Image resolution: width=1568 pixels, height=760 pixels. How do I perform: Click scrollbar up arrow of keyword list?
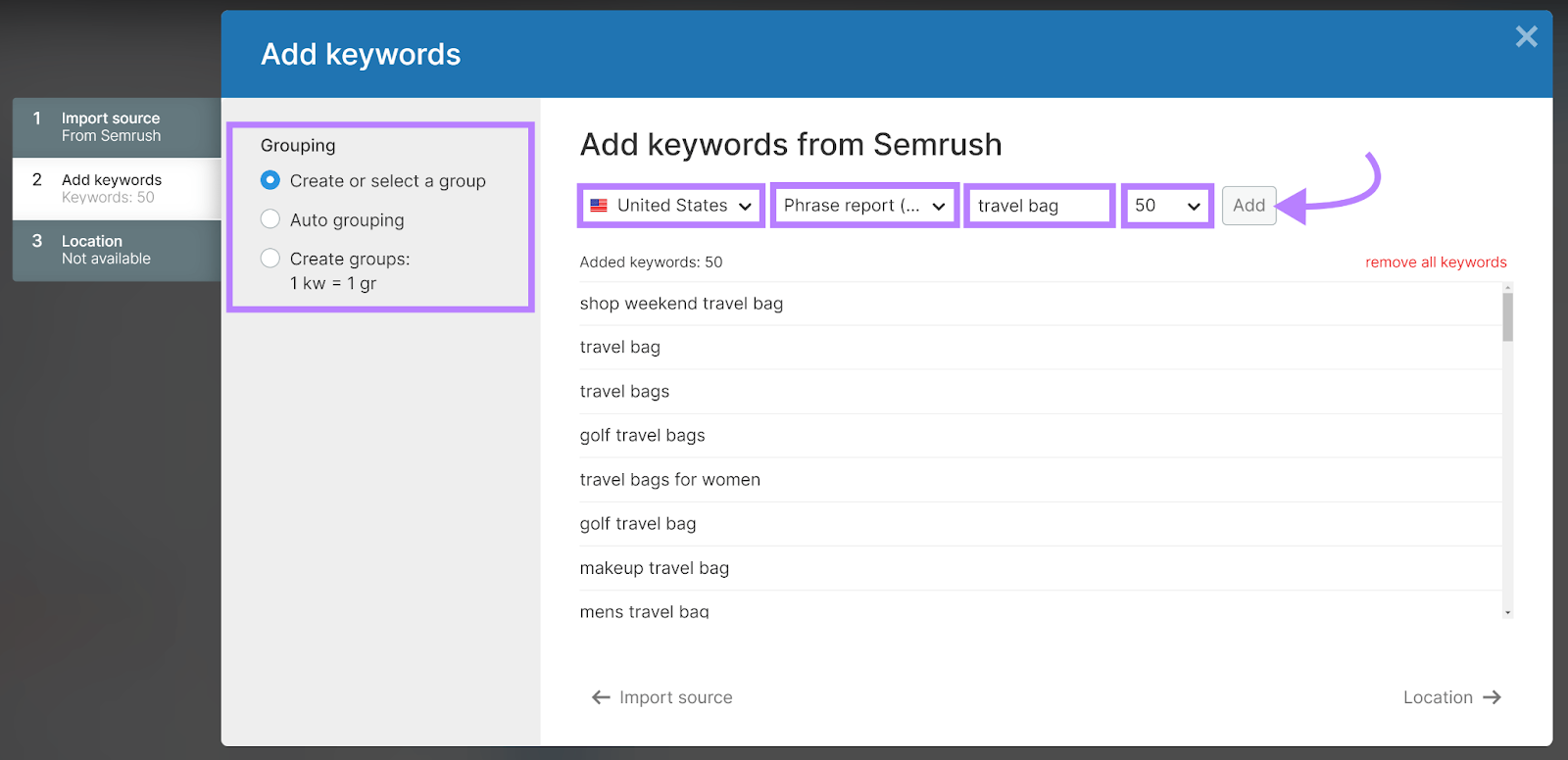point(1508,287)
